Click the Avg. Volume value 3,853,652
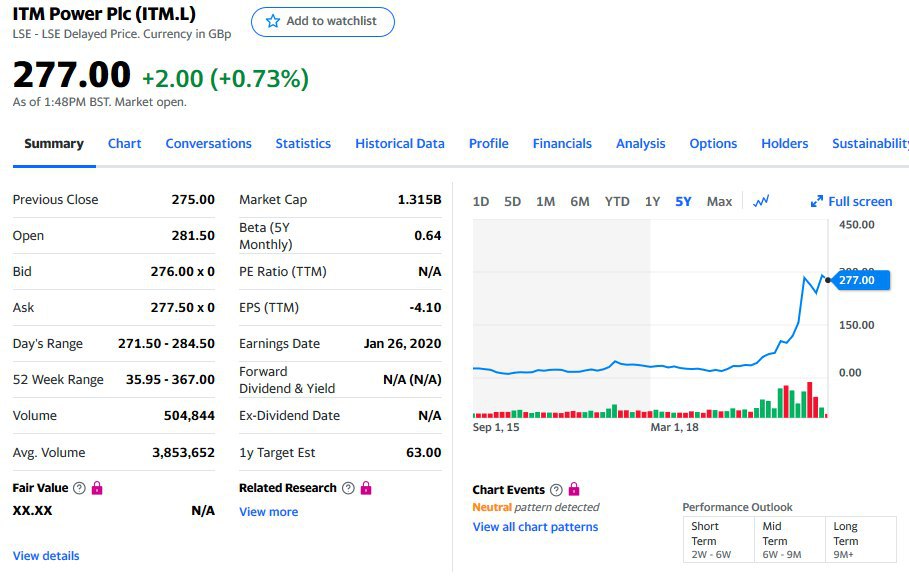The height and width of the screenshot is (578, 909). (183, 452)
